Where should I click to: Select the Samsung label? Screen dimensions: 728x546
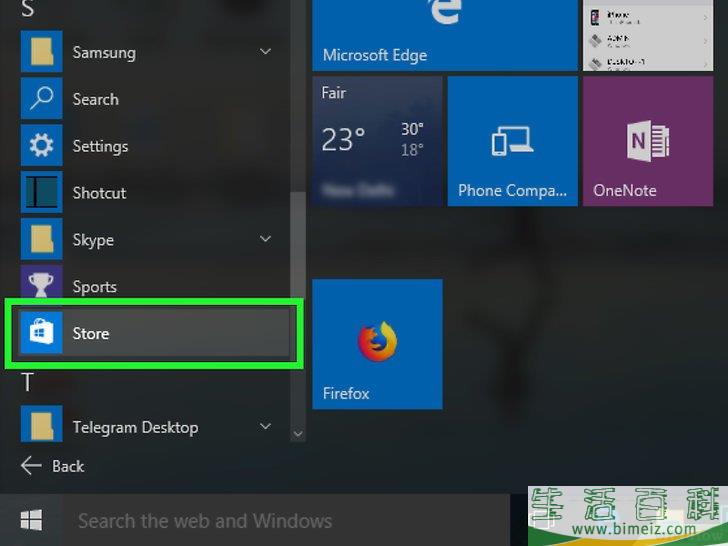[104, 52]
